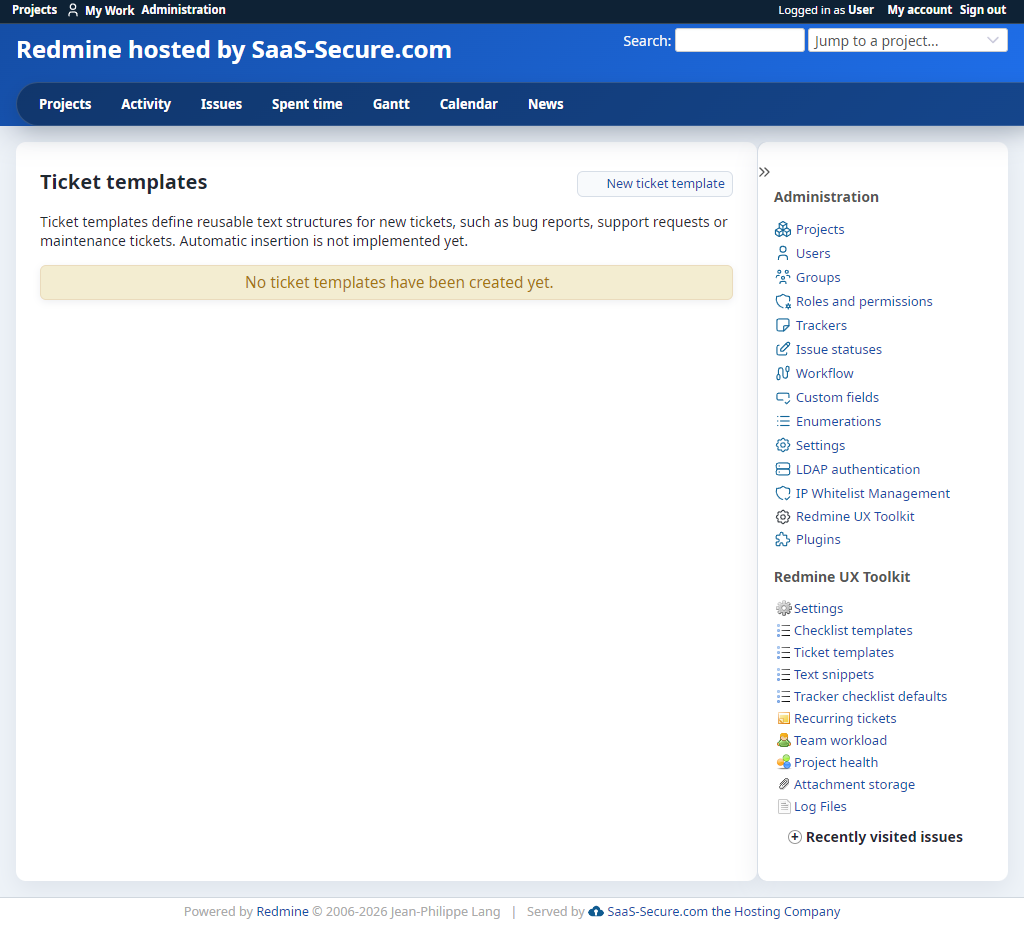Switch to the Calendar tab

tap(469, 104)
